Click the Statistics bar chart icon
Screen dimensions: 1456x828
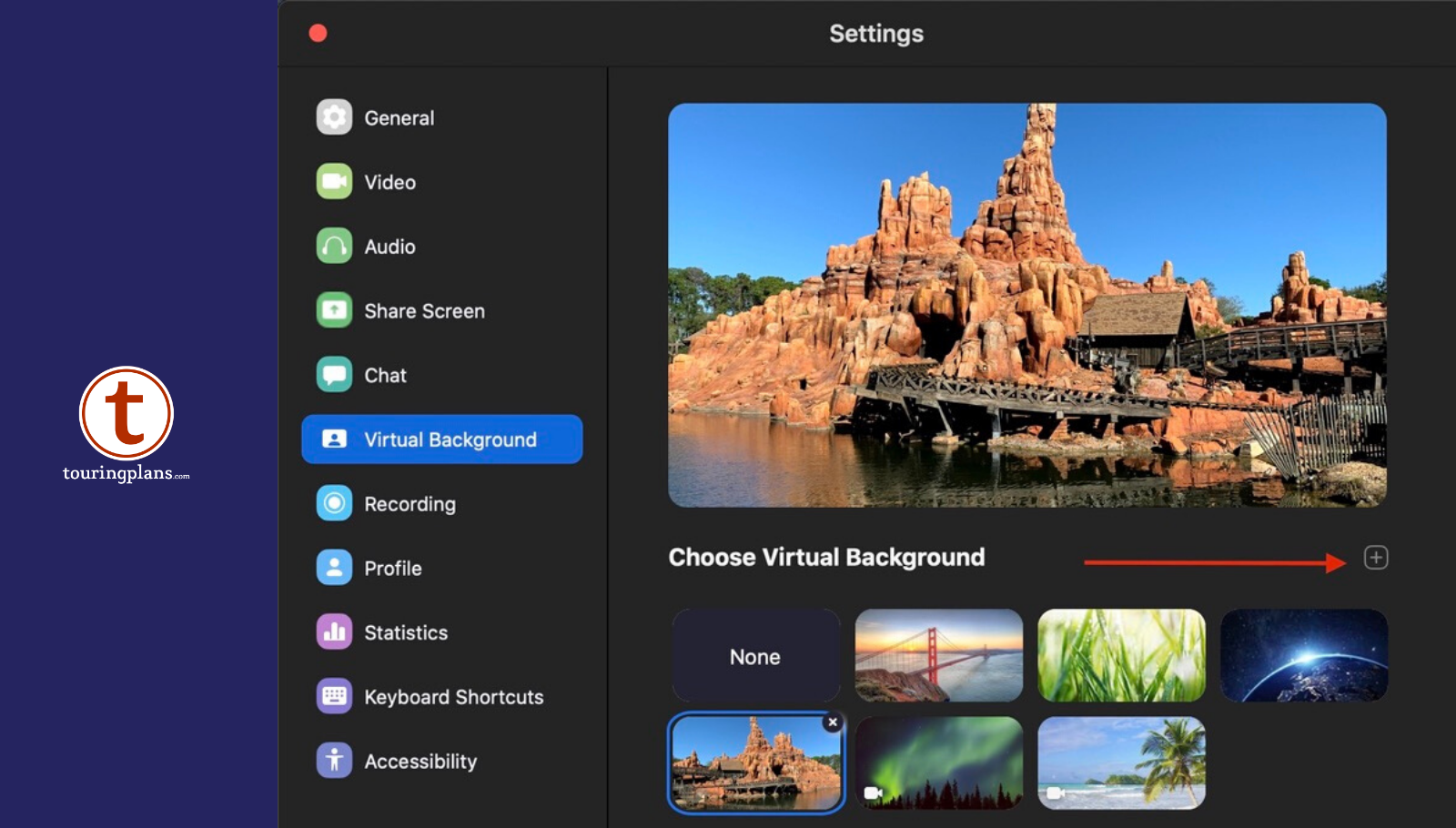[x=334, y=632]
